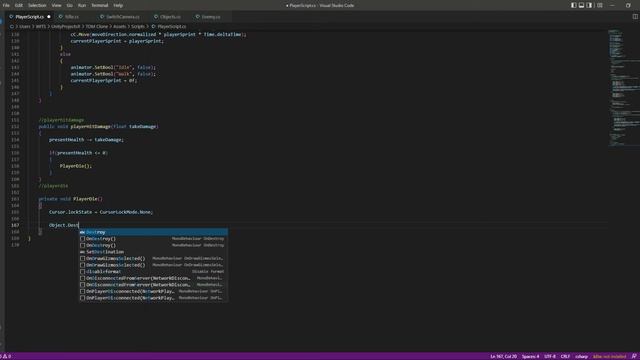Open the Selection menu
The width and height of the screenshot is (640, 360).
click(x=37, y=5)
